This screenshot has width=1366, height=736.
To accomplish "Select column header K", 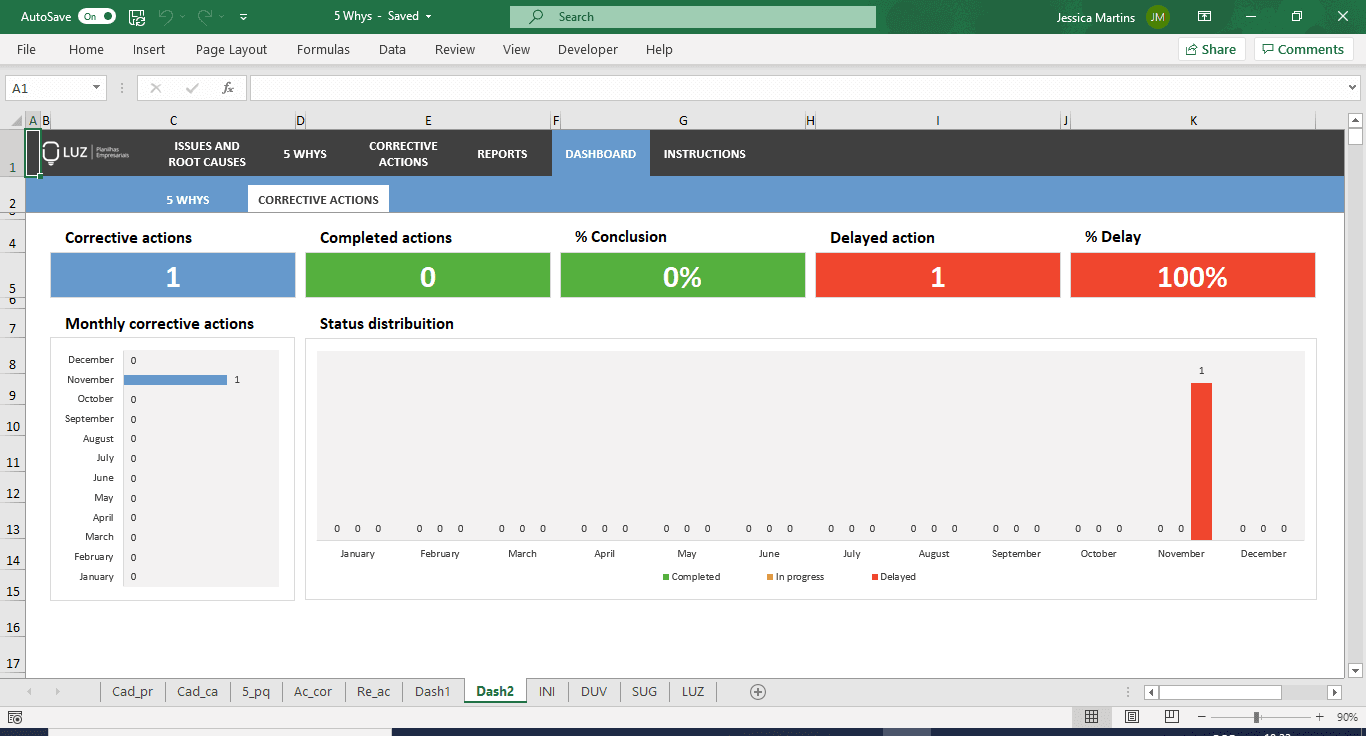I will coord(1193,121).
